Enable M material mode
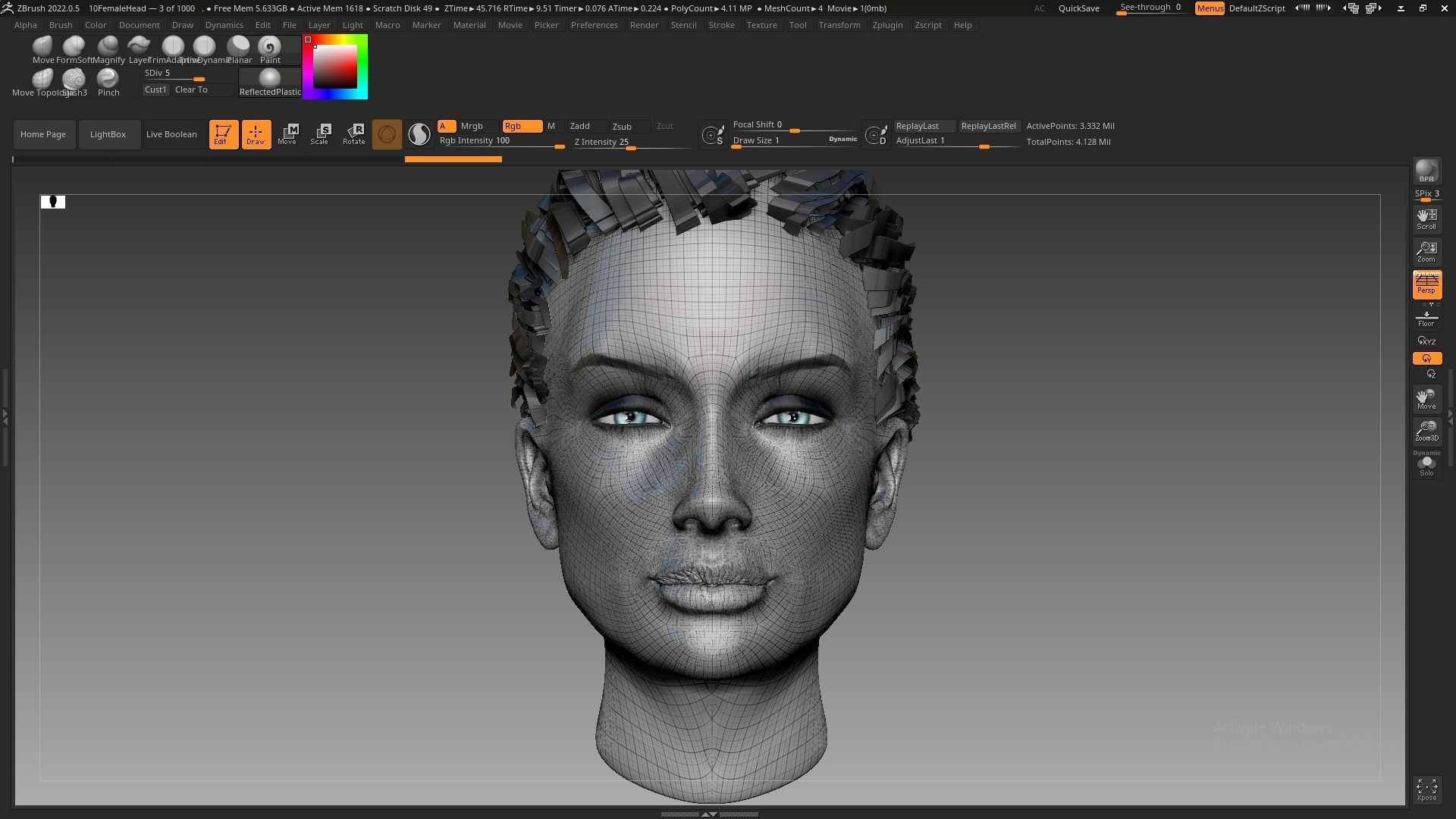This screenshot has width=1456, height=819. (552, 126)
